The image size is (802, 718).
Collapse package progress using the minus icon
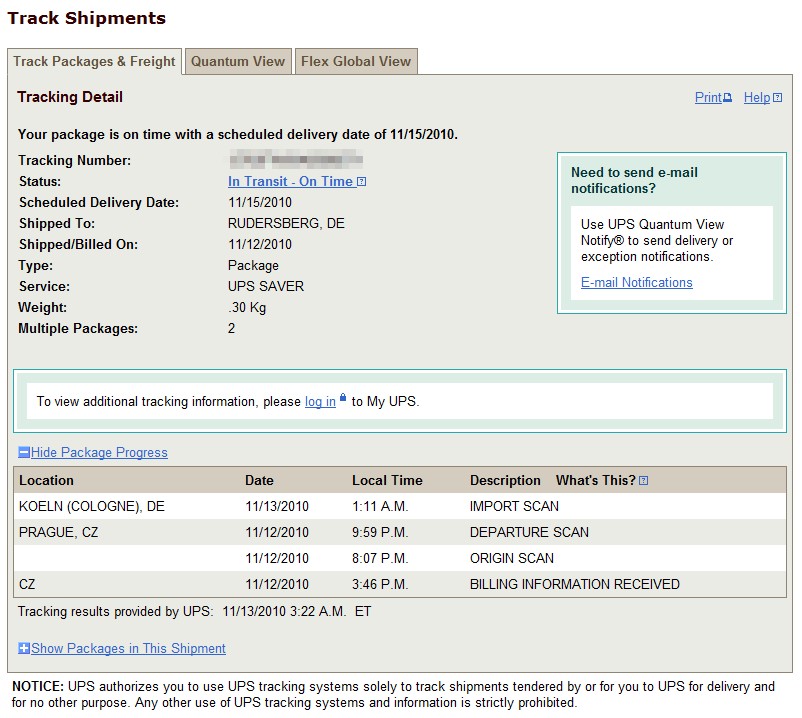pyautogui.click(x=24, y=452)
